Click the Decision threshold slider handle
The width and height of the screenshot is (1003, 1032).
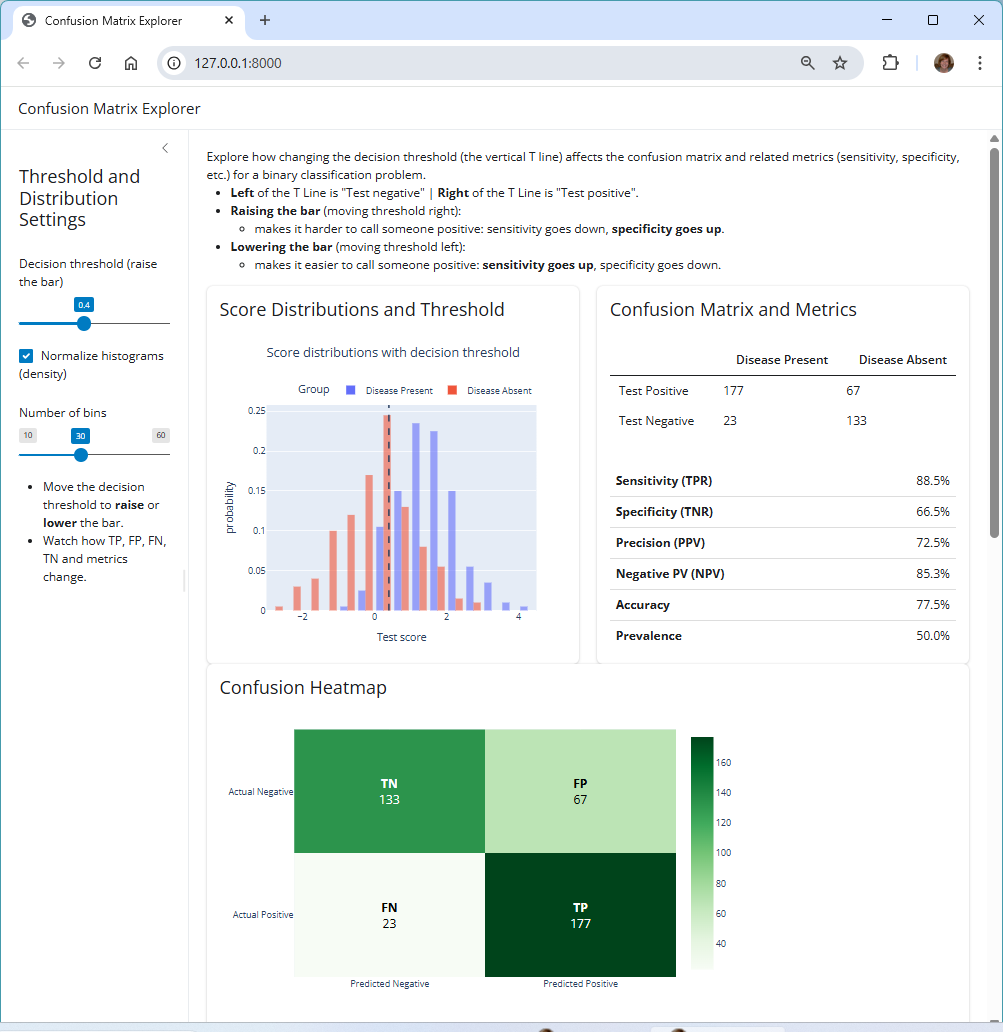click(84, 323)
